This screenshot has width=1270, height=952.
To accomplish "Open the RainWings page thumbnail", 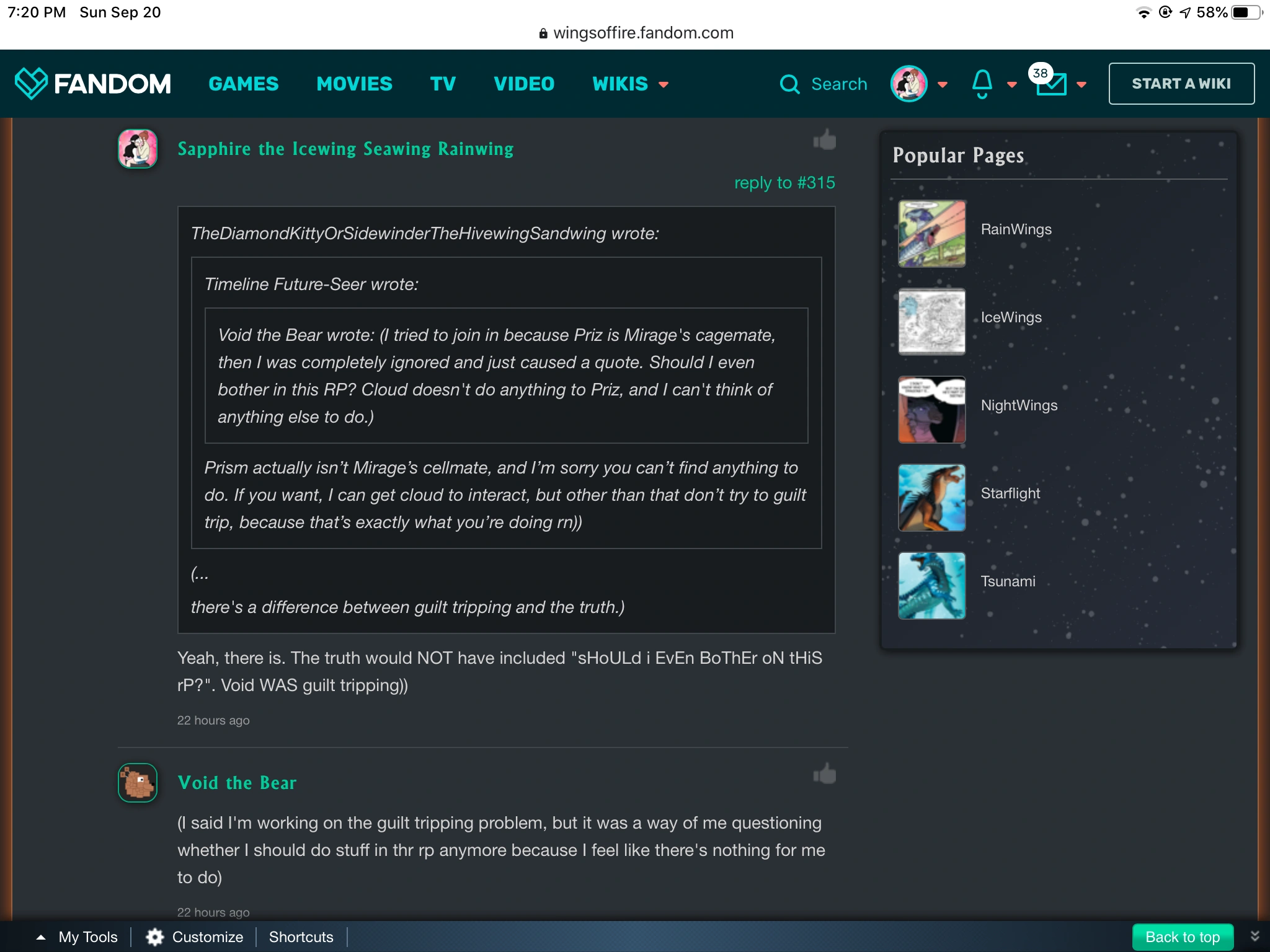I will tap(931, 234).
